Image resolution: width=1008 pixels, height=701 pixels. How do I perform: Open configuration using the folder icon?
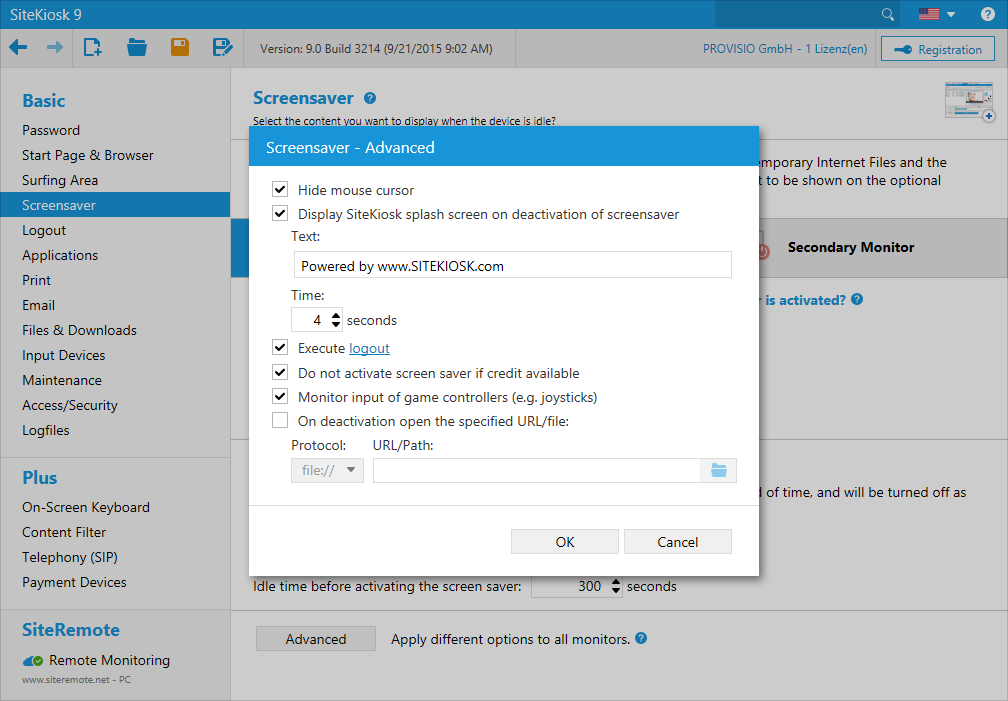coord(137,48)
